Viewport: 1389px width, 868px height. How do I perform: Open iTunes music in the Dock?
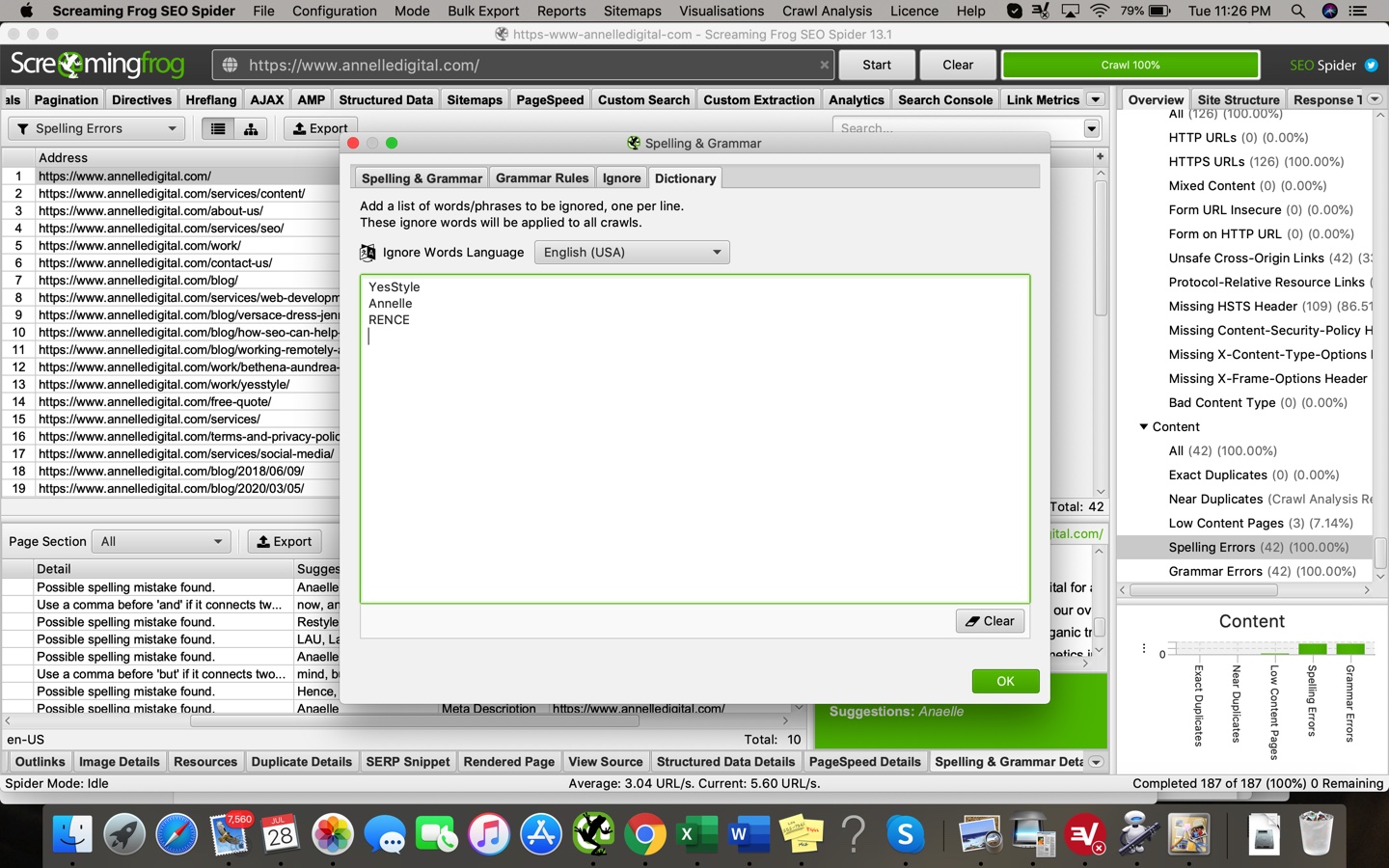pos(489,834)
